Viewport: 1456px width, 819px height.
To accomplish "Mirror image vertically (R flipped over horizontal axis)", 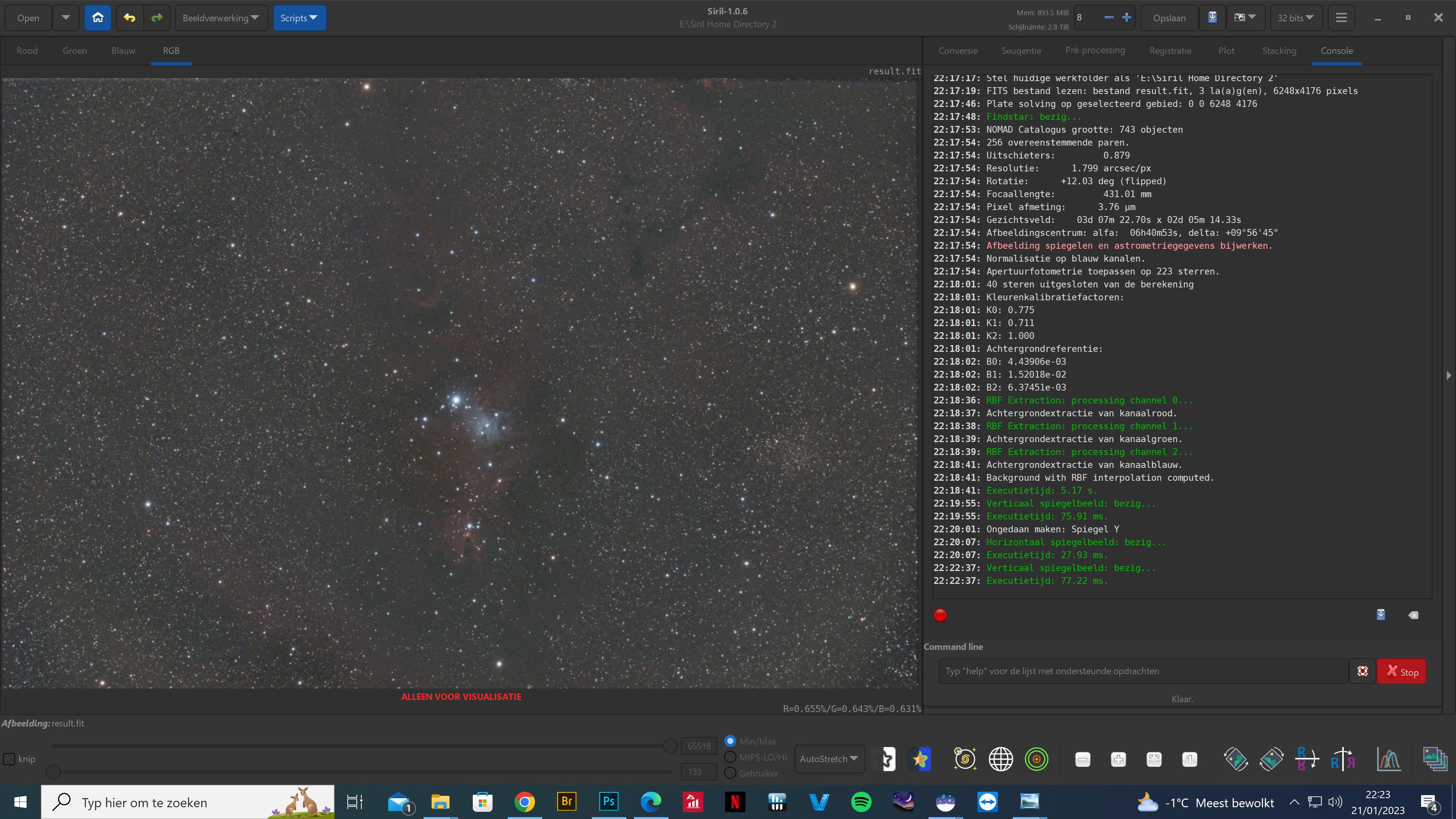I will coord(1307,759).
